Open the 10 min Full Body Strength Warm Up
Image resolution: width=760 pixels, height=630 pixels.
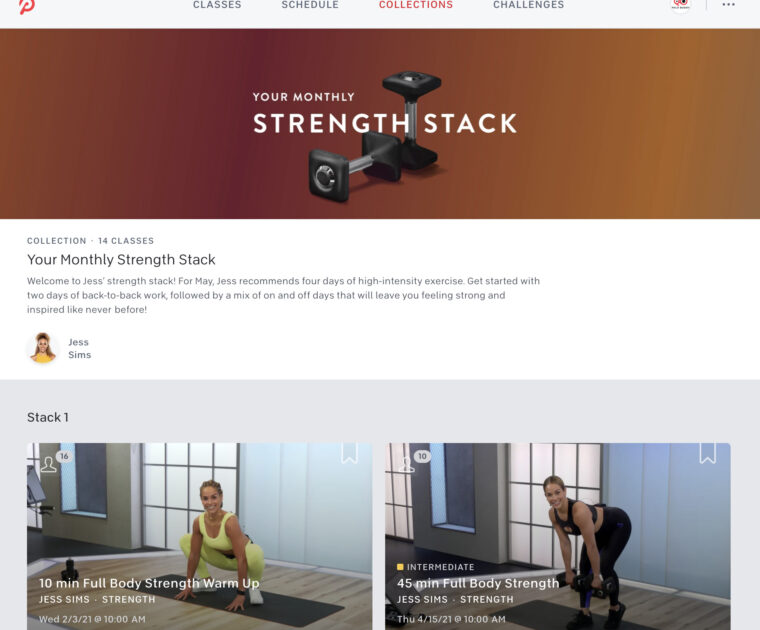click(x=149, y=583)
